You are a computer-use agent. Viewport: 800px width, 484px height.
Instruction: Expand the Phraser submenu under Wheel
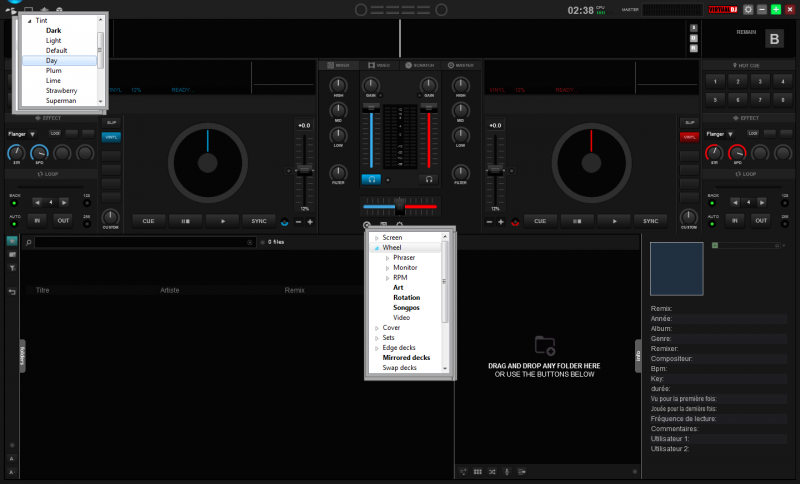(388, 258)
